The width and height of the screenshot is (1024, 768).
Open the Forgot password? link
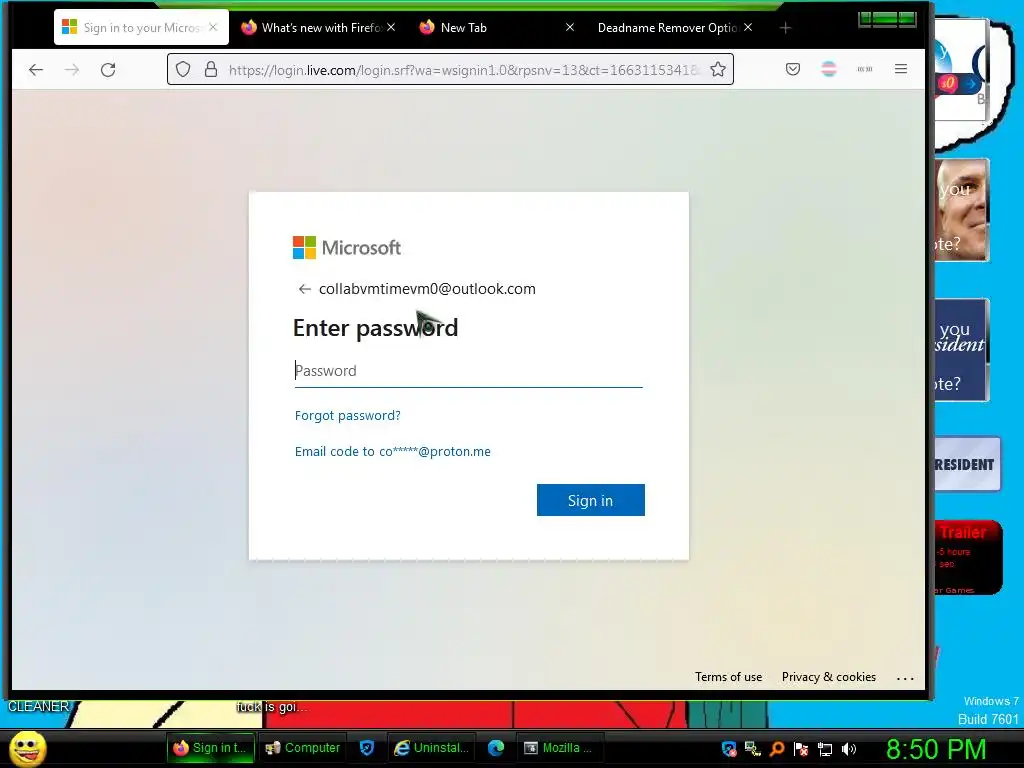click(x=347, y=415)
